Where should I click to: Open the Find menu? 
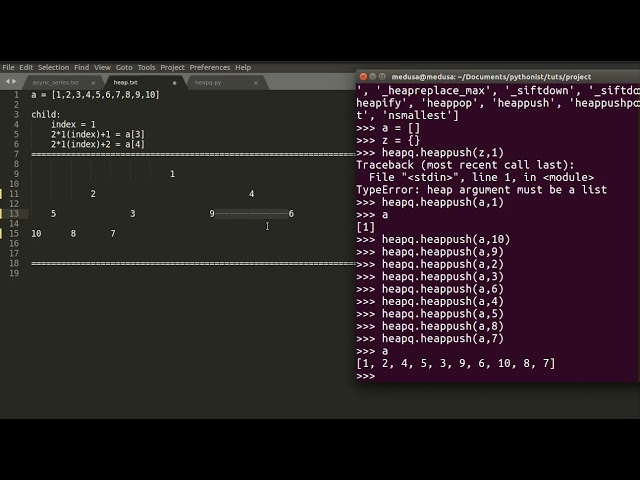tap(82, 67)
